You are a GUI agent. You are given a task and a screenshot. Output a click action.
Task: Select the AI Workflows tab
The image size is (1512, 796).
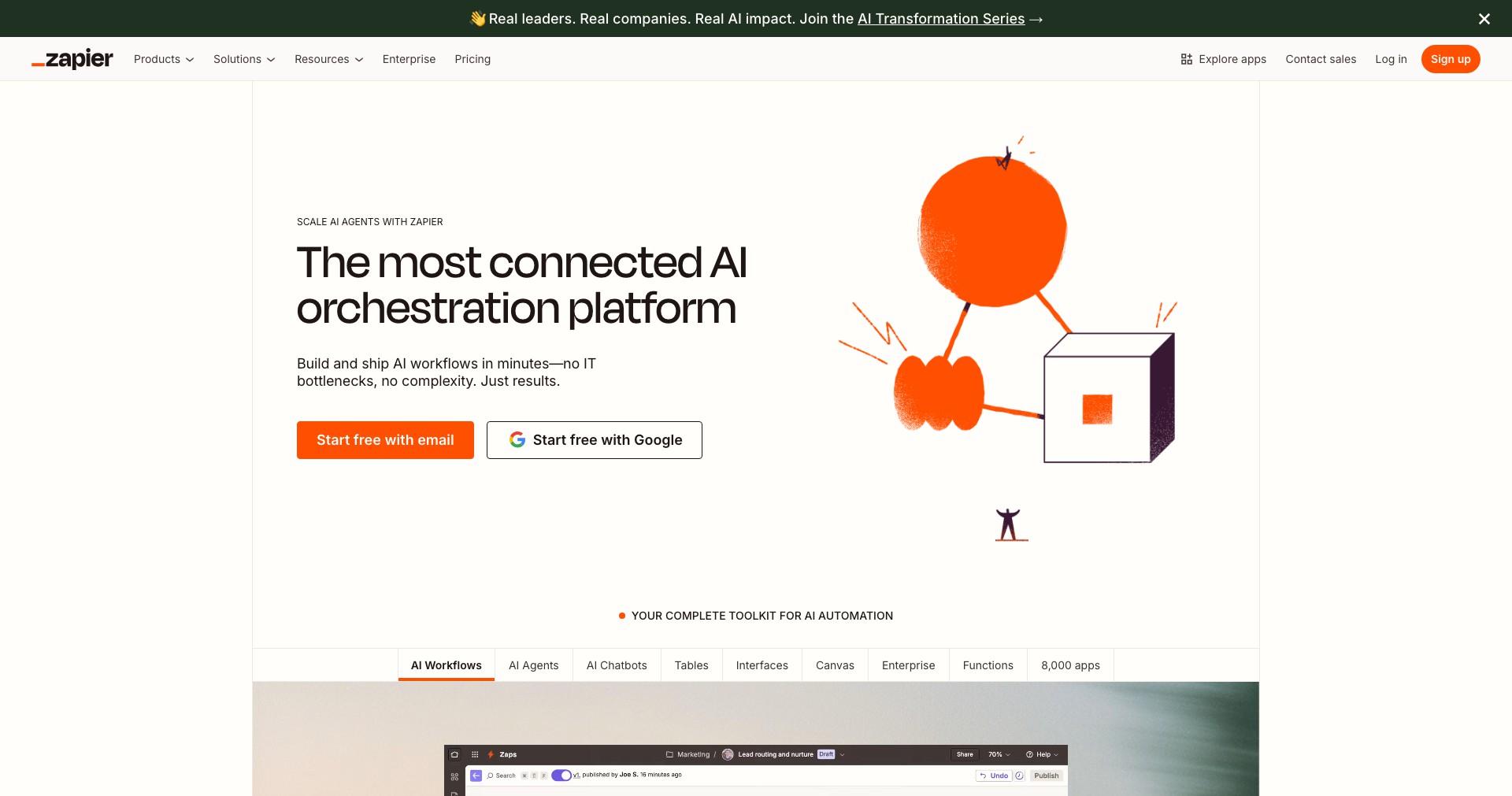tap(447, 665)
